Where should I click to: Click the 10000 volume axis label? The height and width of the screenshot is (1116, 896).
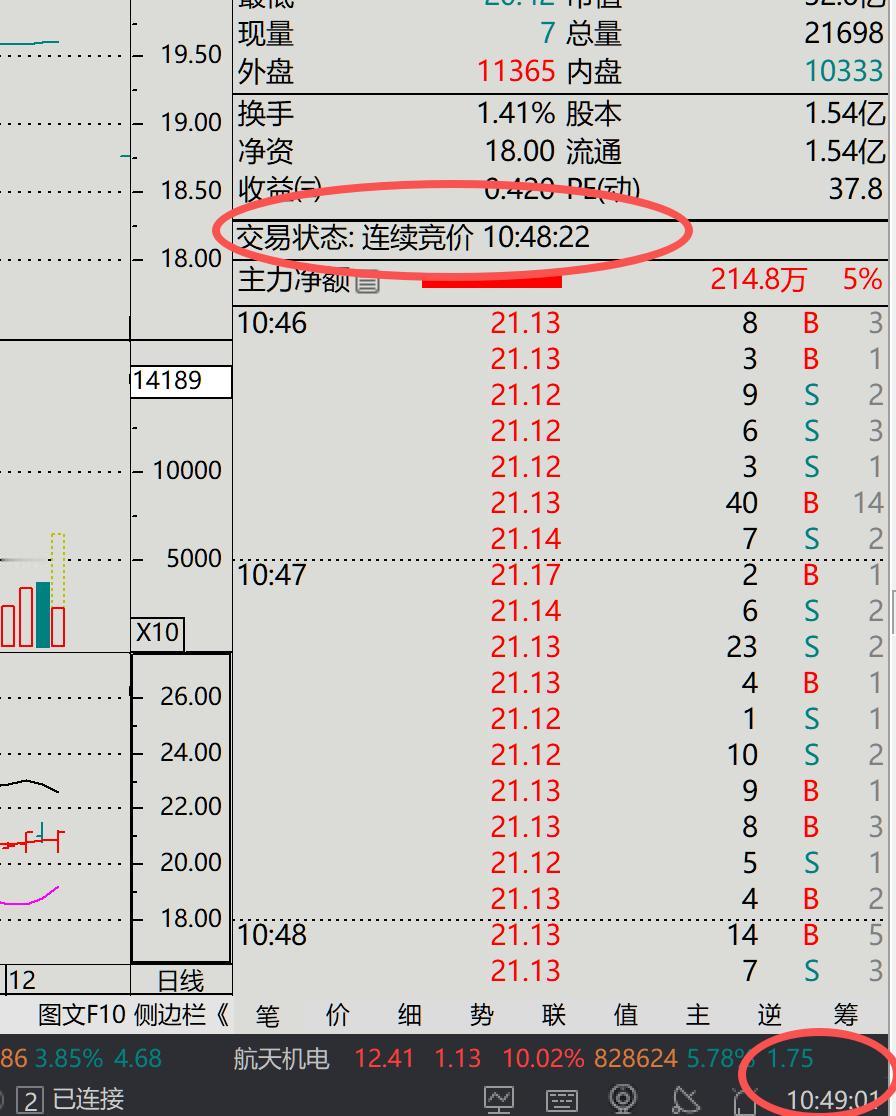(187, 470)
